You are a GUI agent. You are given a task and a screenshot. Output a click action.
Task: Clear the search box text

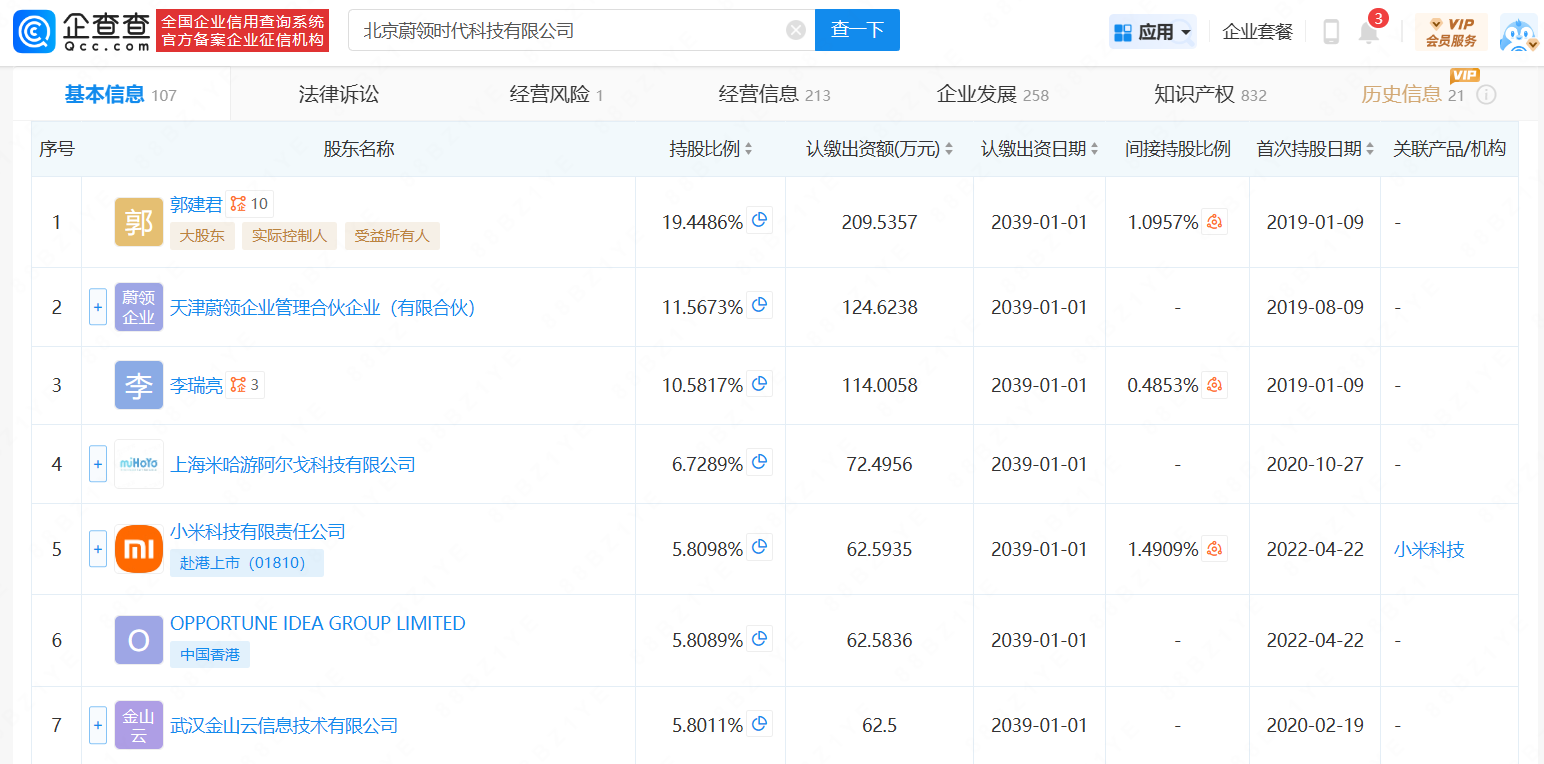[796, 31]
